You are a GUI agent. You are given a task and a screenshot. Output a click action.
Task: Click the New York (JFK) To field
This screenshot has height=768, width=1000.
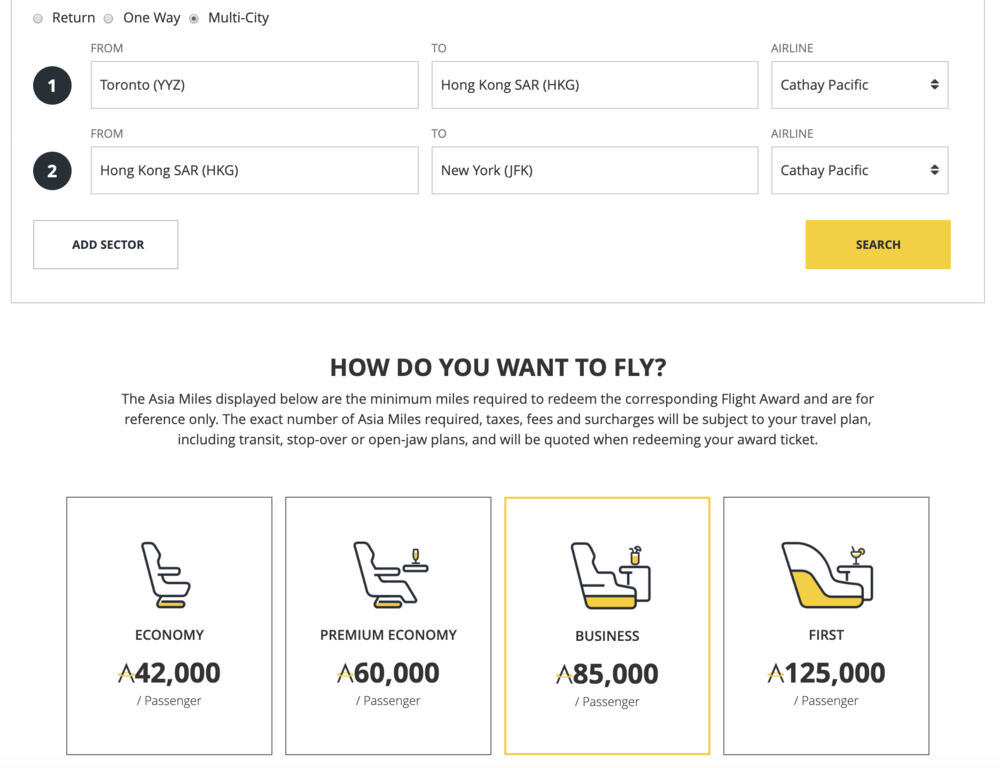coord(594,171)
